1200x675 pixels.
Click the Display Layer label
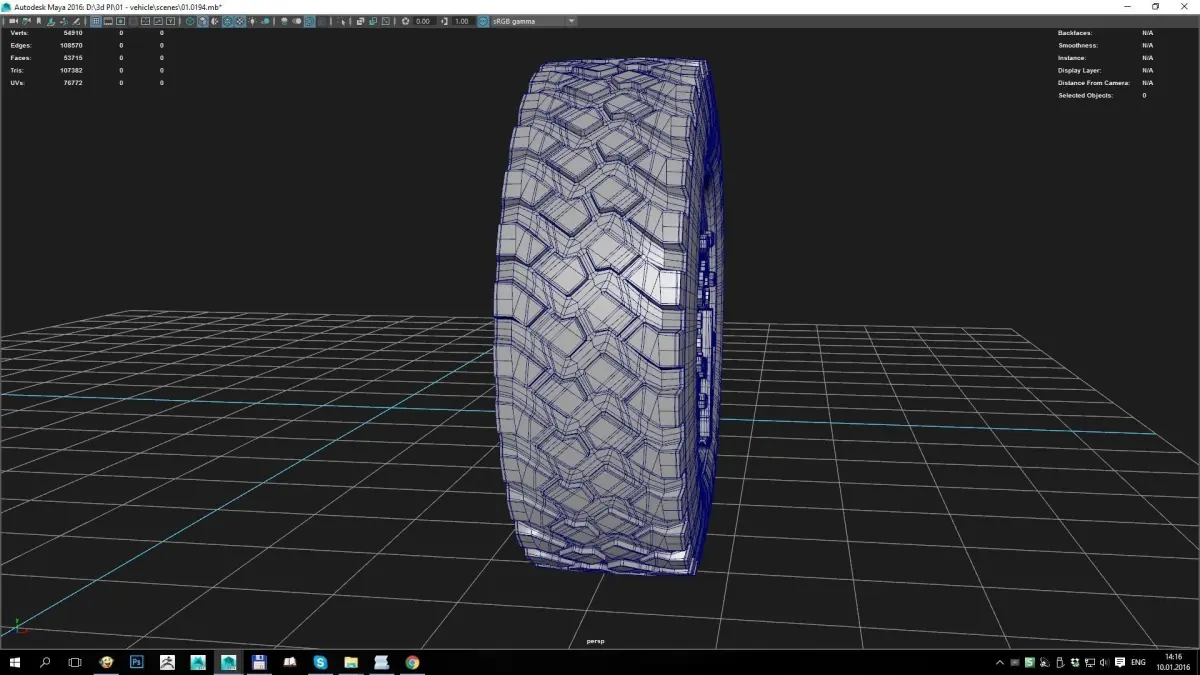tap(1080, 71)
